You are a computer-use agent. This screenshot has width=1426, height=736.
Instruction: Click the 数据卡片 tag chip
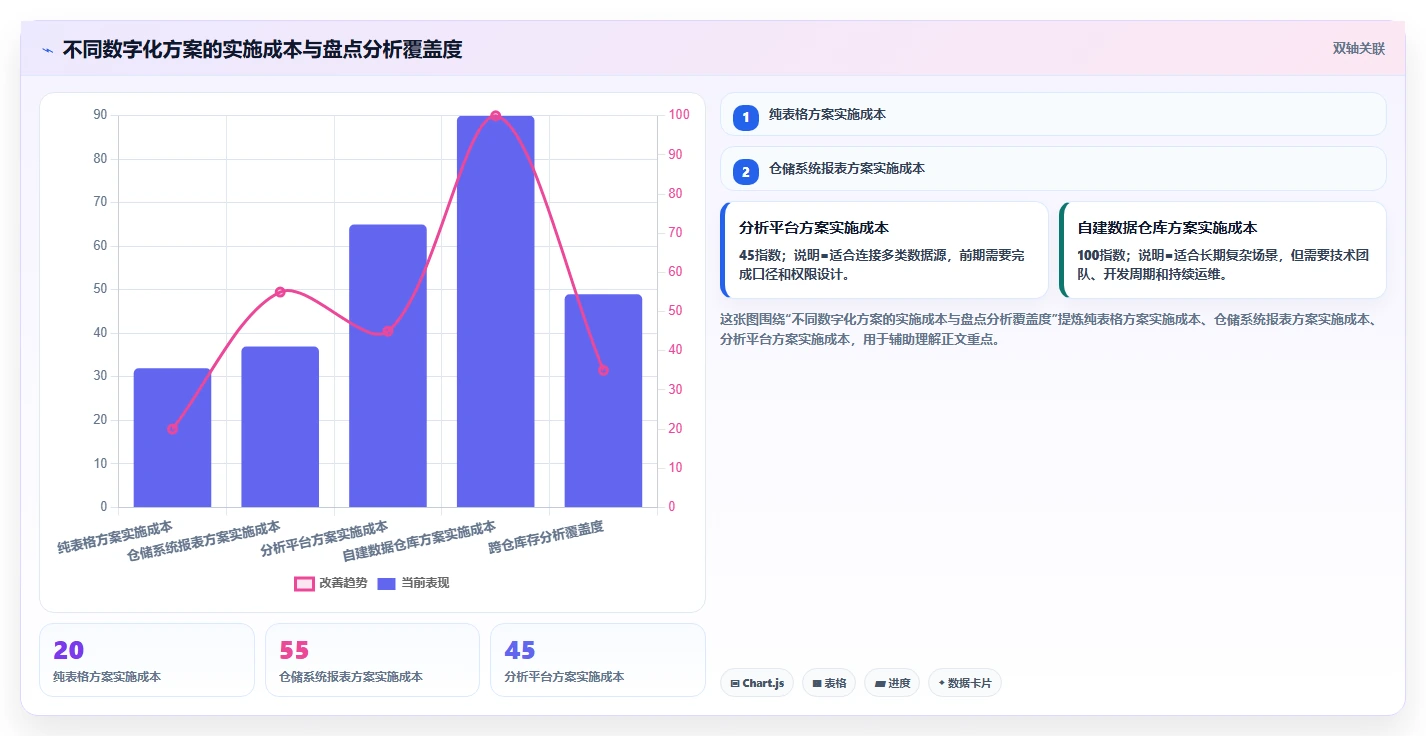[x=965, y=683]
